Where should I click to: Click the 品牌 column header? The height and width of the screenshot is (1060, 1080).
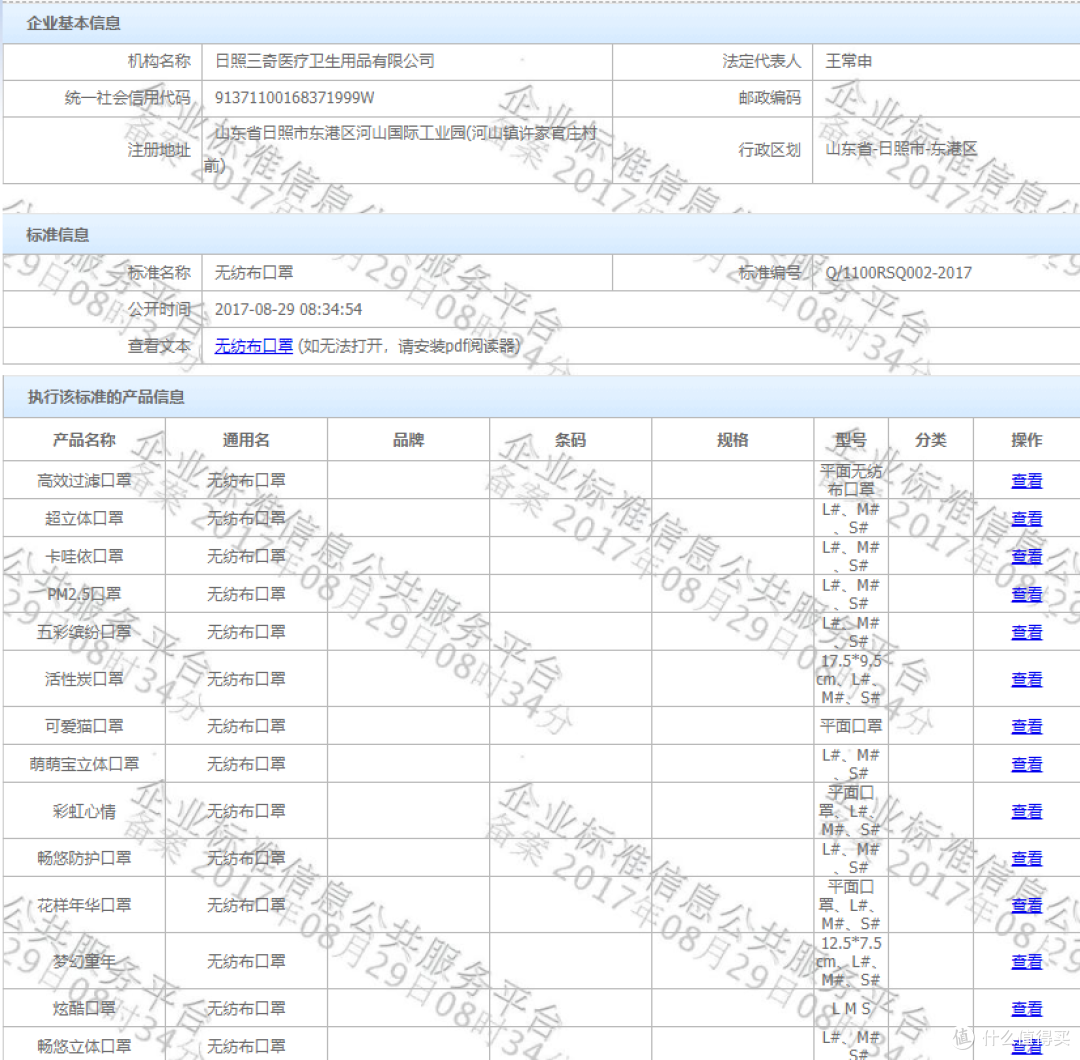point(408,439)
